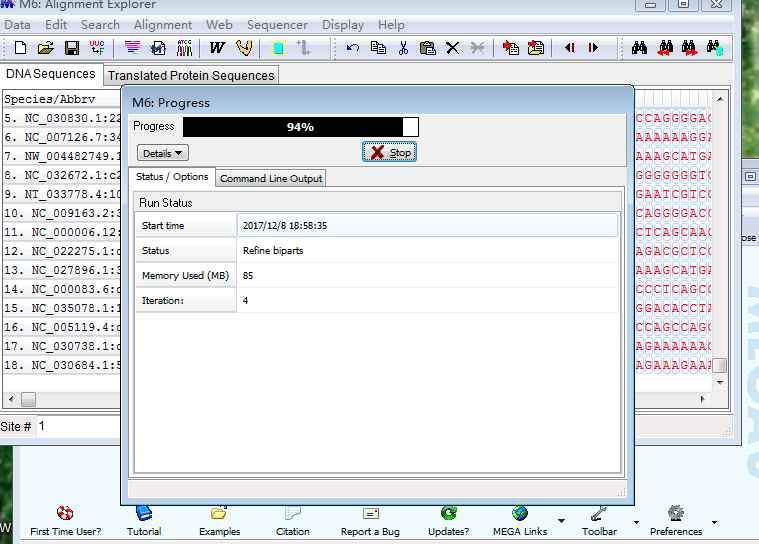Click Find next binoculars icon

click(x=689, y=48)
